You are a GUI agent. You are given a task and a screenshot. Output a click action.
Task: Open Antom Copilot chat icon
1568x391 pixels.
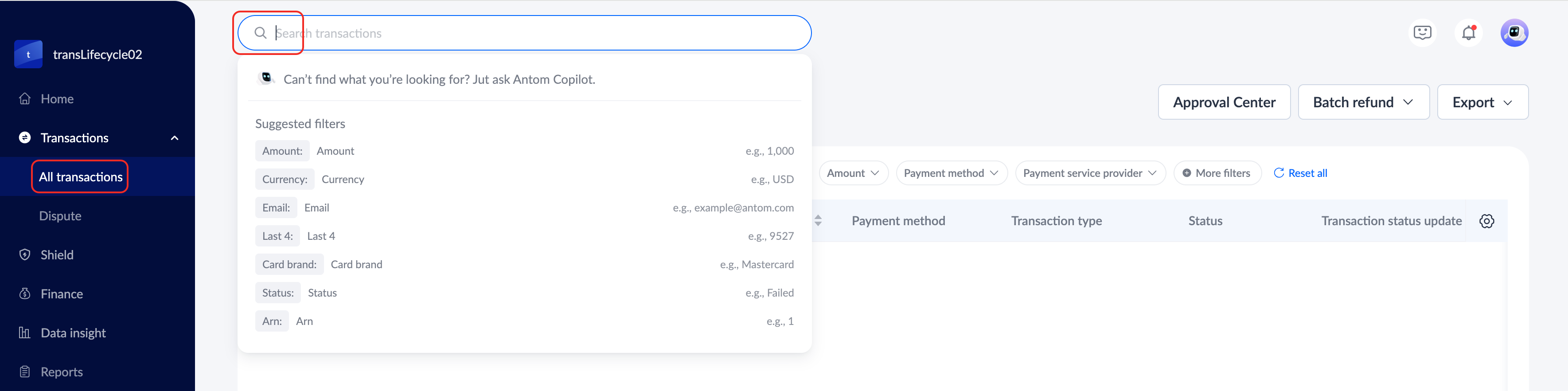coord(1422,33)
